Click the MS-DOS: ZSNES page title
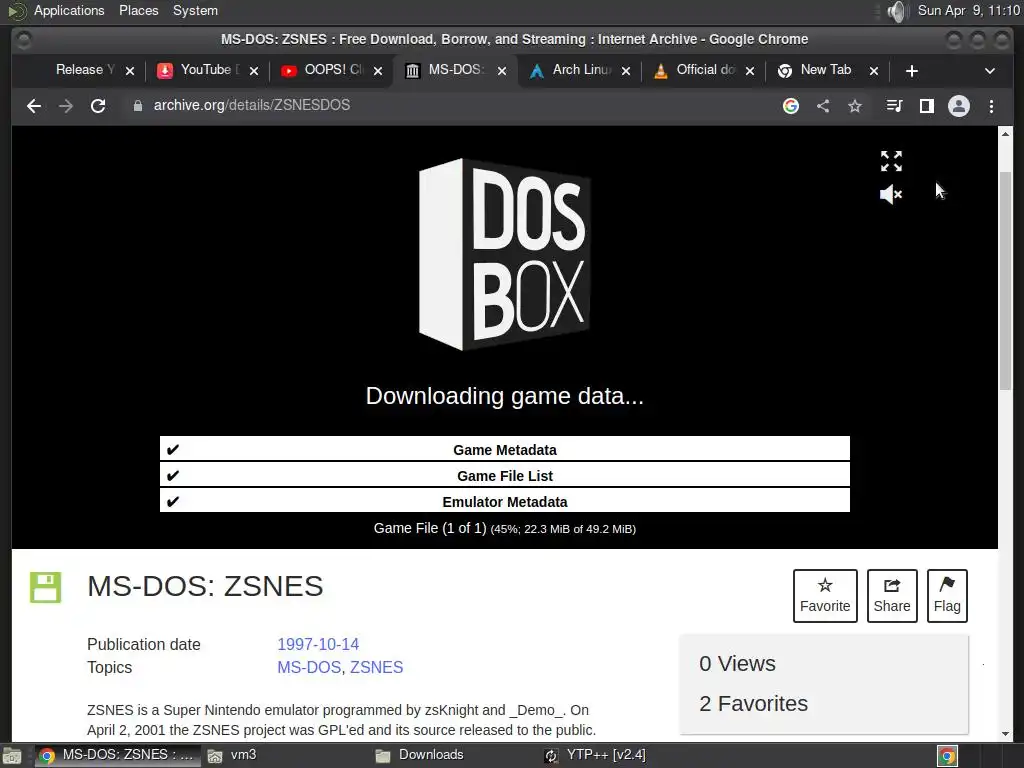Viewport: 1024px width, 768px height. coord(205,586)
